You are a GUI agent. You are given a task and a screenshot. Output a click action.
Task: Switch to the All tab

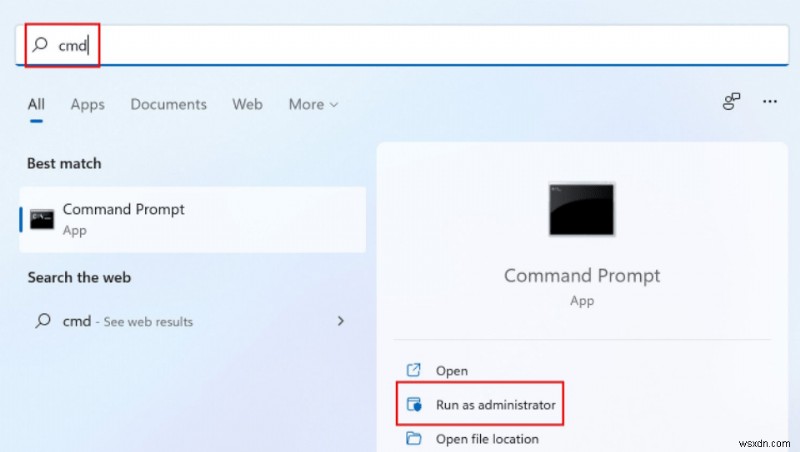(x=36, y=105)
